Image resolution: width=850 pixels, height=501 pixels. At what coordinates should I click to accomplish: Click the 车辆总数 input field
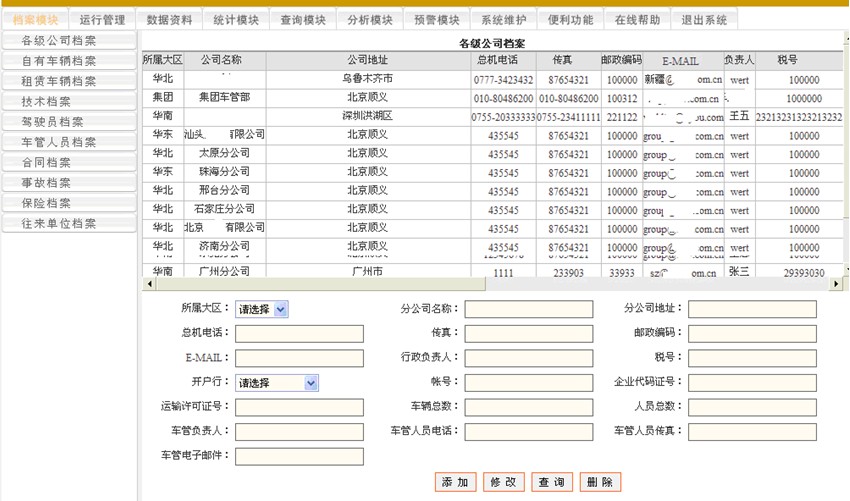(x=529, y=407)
